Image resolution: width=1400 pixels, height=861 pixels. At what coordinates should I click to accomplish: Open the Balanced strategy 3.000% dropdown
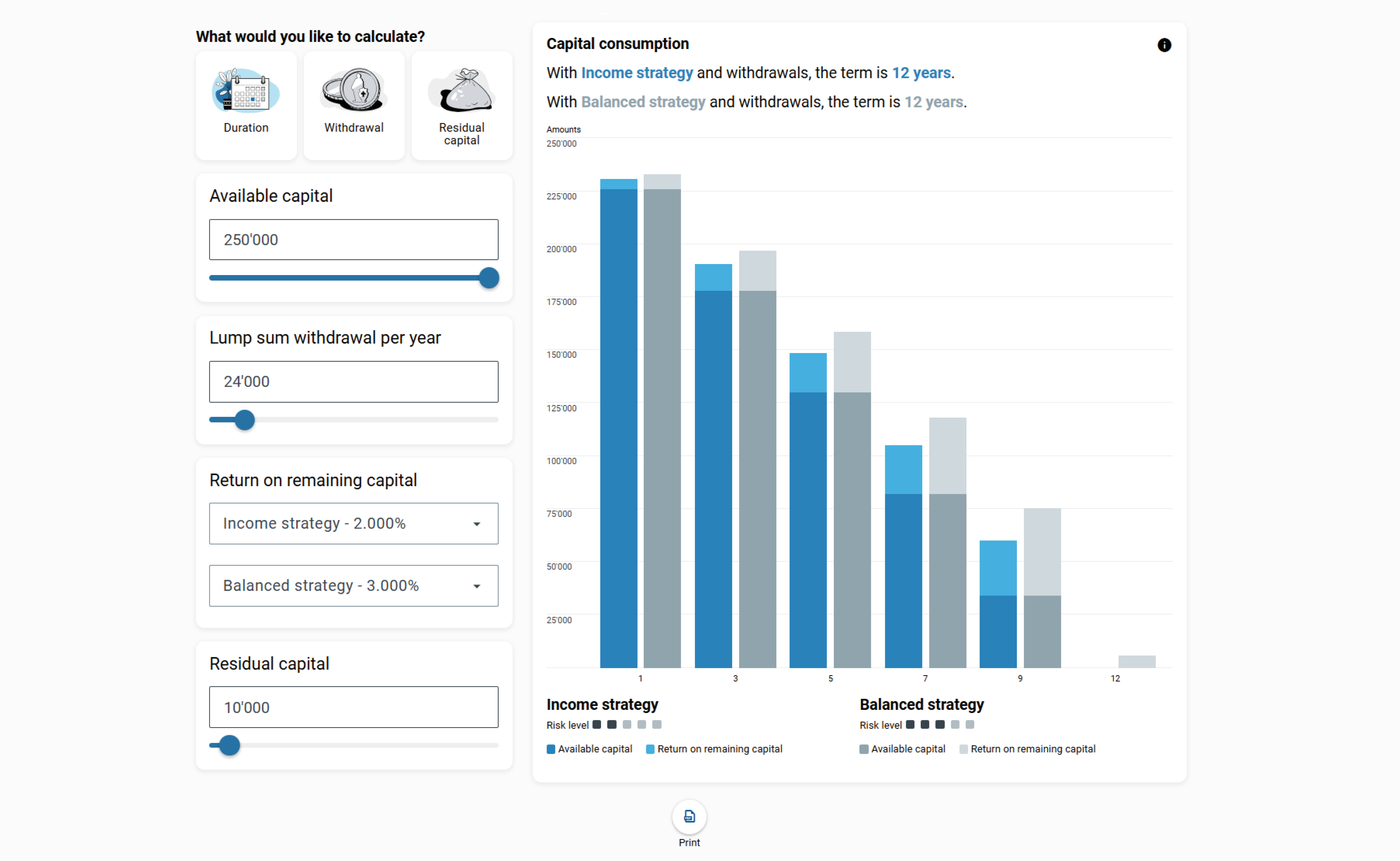[x=342, y=585]
